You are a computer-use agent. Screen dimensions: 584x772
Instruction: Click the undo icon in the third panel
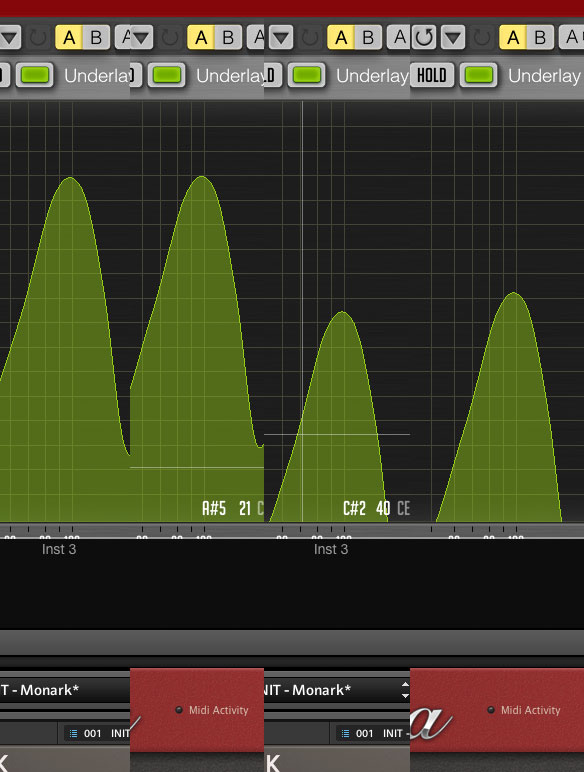pos(310,38)
